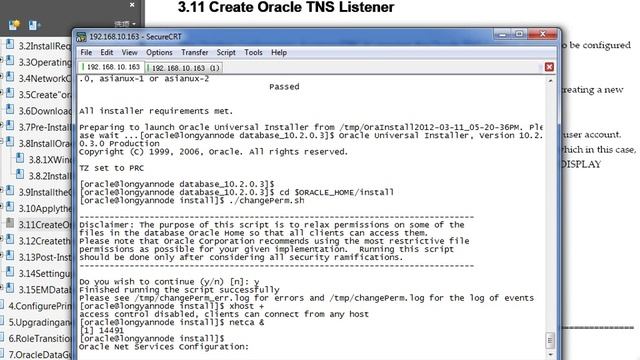Maximize the SecureCRT window

(519, 35)
